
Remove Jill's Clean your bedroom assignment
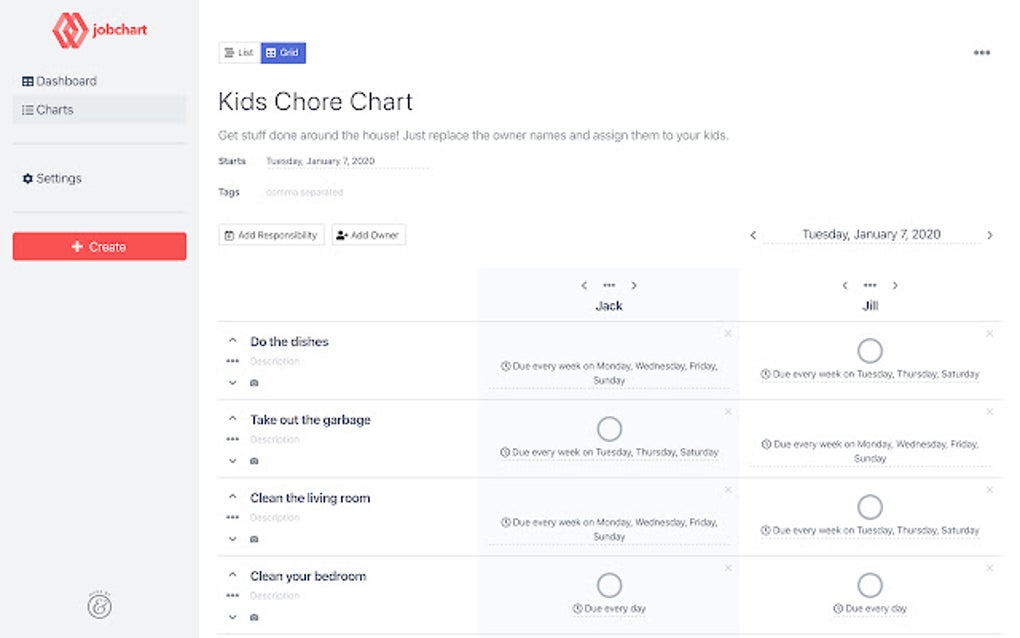(x=989, y=568)
